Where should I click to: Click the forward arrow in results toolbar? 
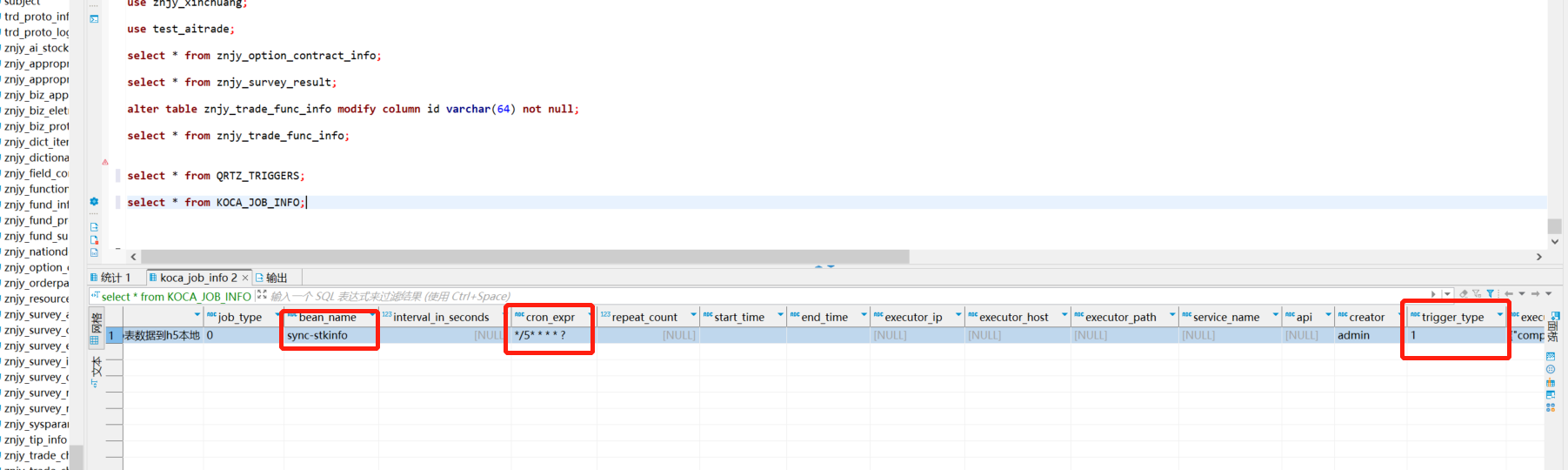(1535, 294)
